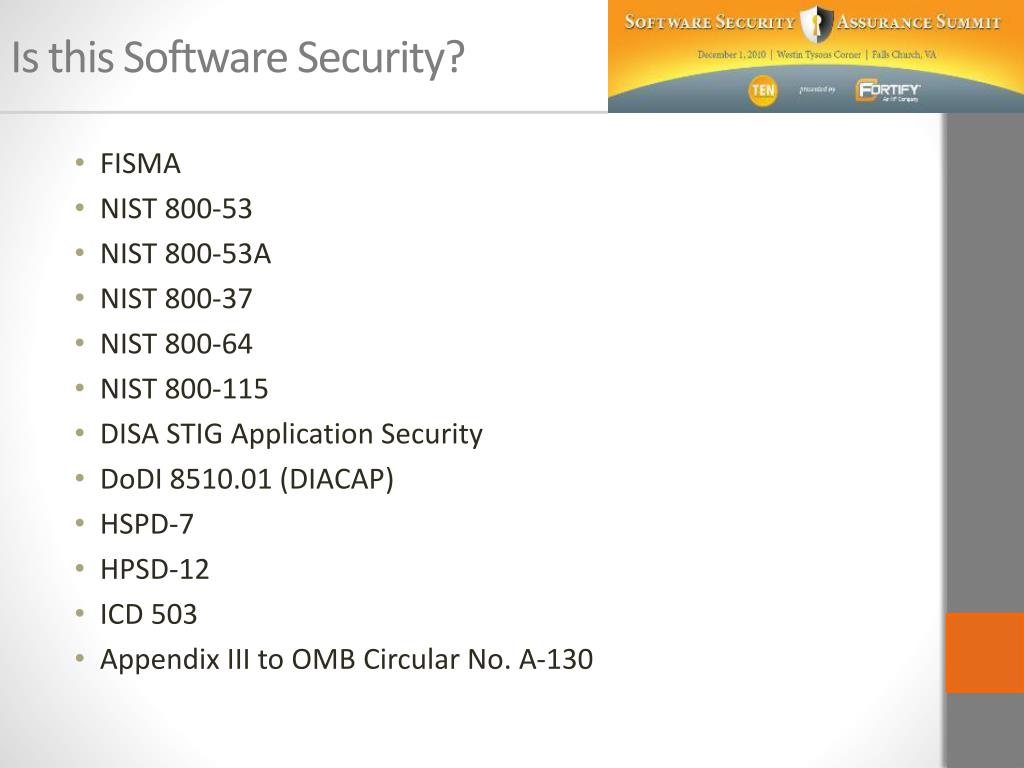This screenshot has height=768, width=1024.
Task: Select the DoDI 8510.01 (DIACAP) item
Action: (x=247, y=480)
